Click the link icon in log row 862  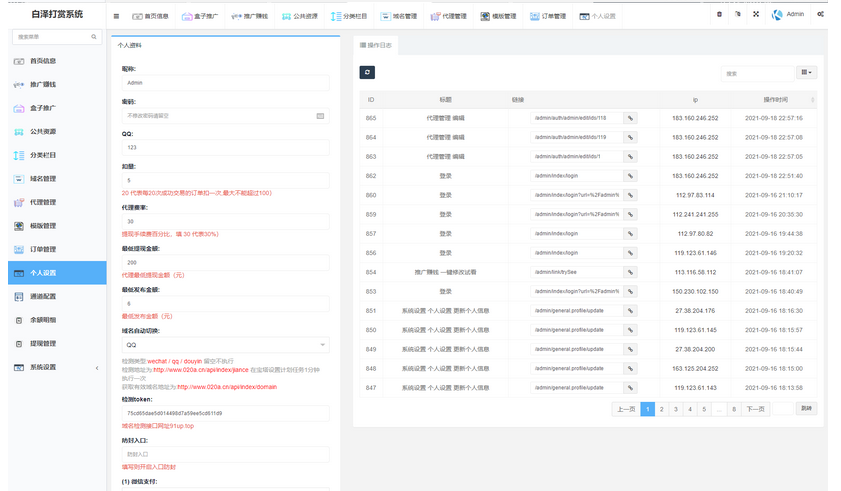point(630,176)
